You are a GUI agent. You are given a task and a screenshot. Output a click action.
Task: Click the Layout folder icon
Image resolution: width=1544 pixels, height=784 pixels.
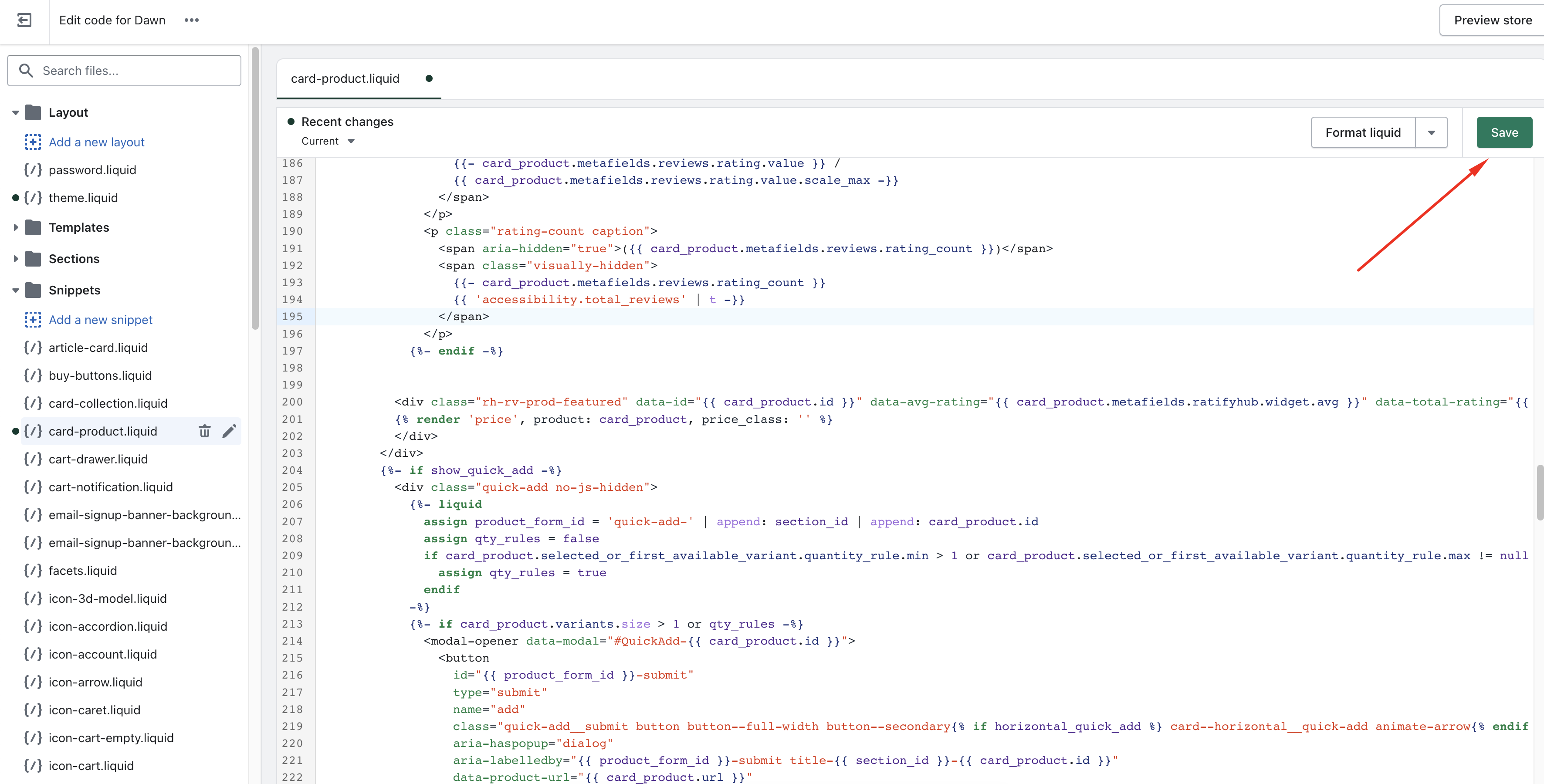pyautogui.click(x=34, y=113)
